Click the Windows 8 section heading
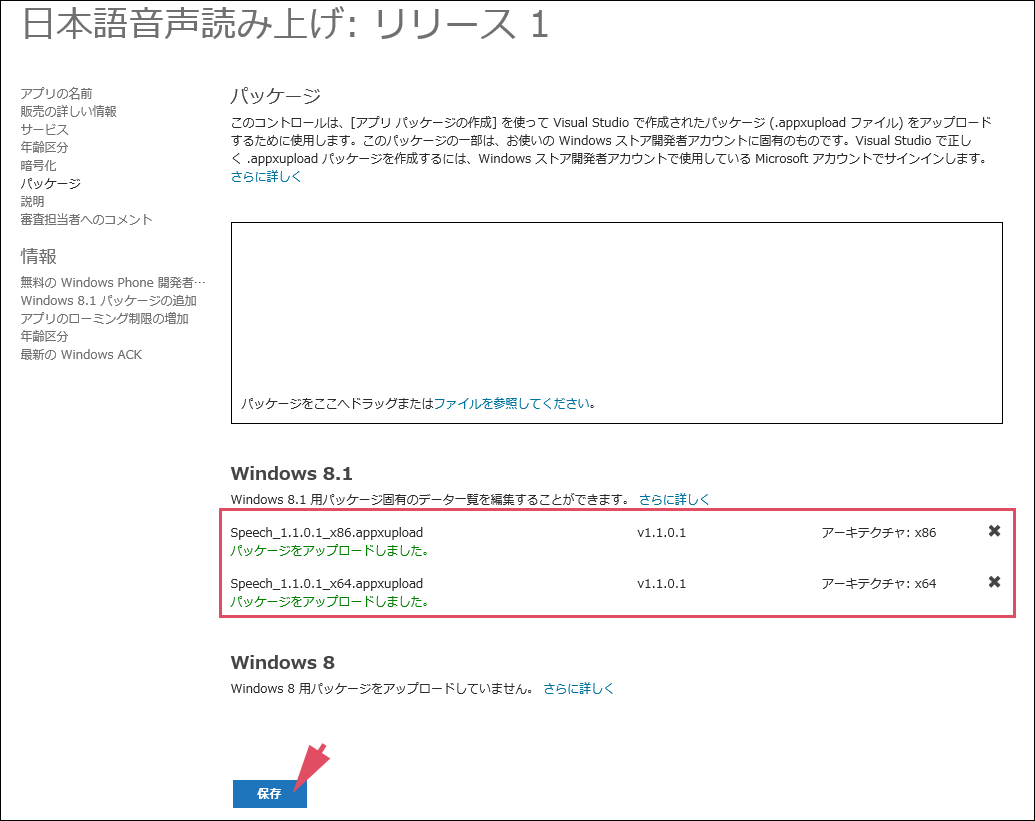Image resolution: width=1035 pixels, height=821 pixels. [283, 662]
